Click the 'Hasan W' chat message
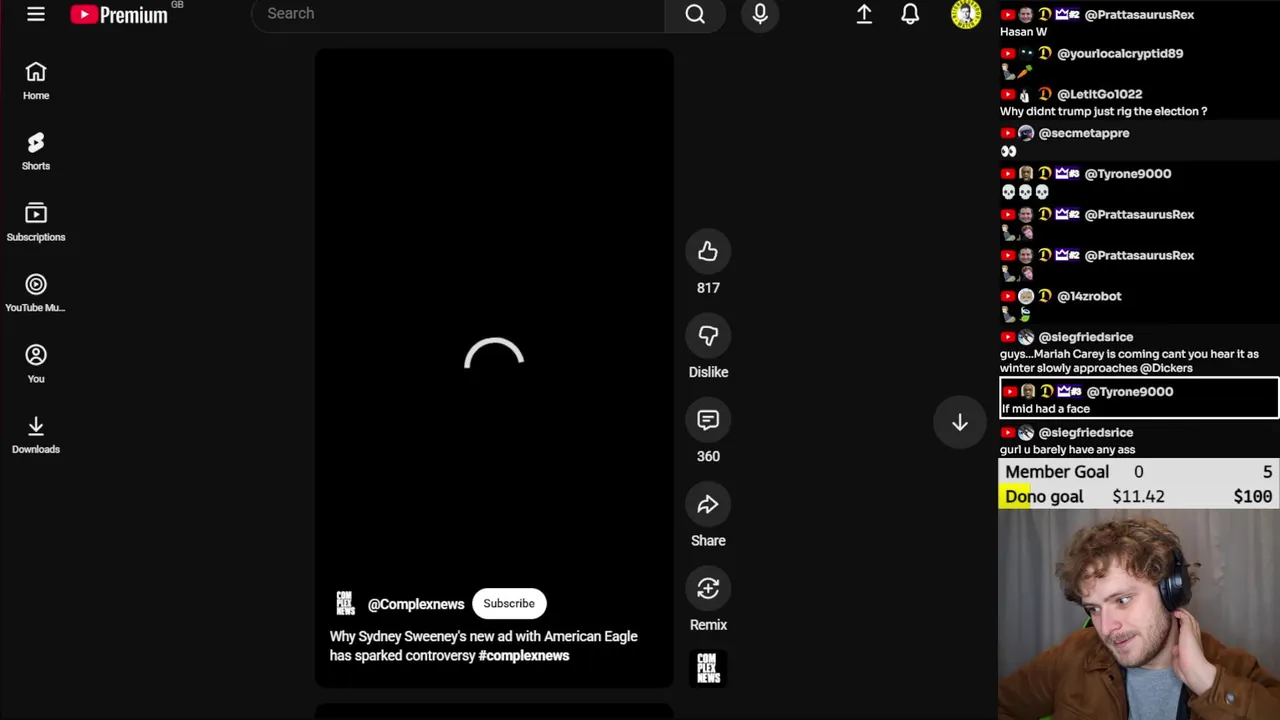Screen dimensions: 1280x720 pyautogui.click(x=1023, y=32)
